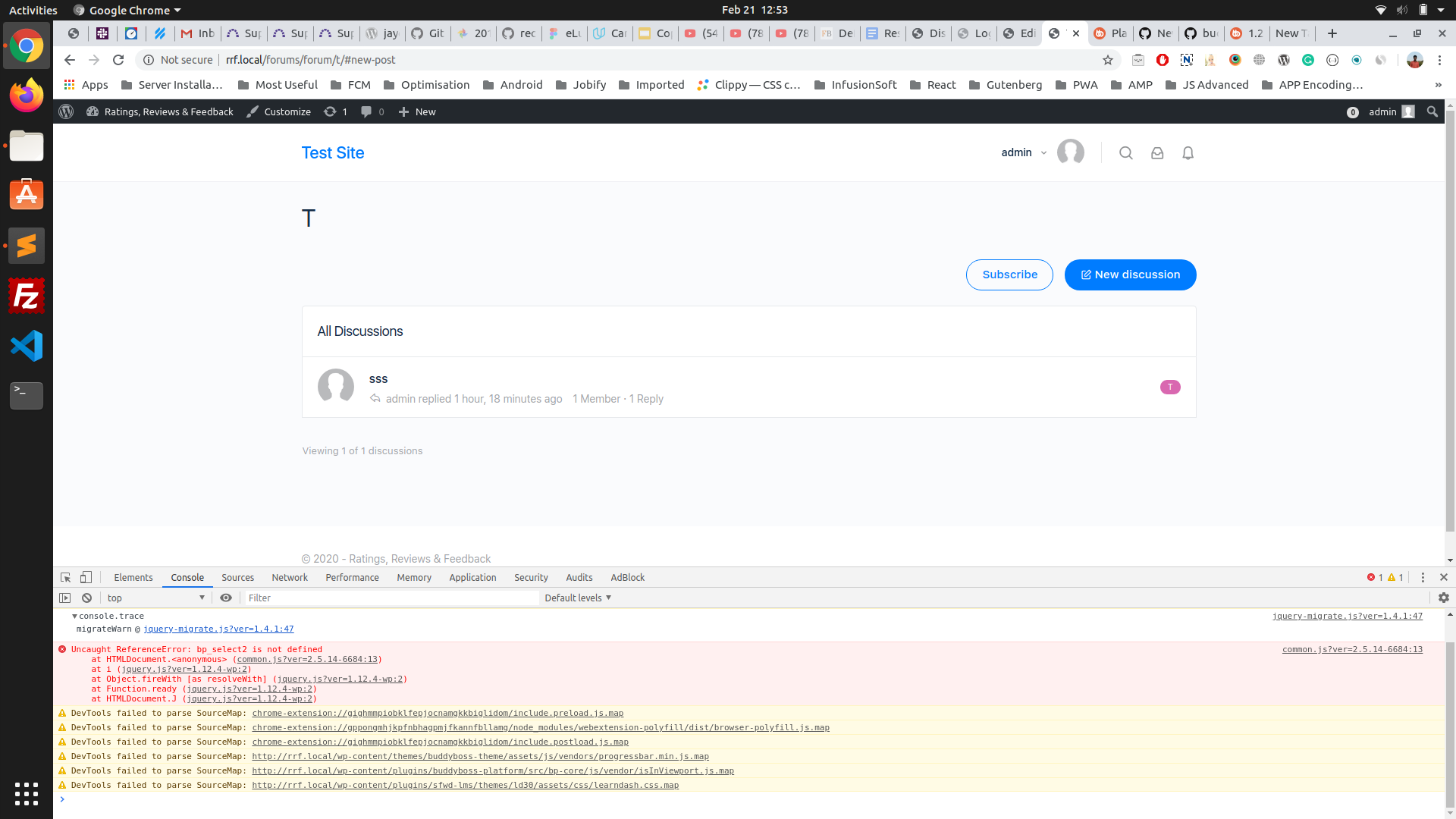Open the Default levels dropdown
Viewport: 1456px width, 819px height.
tap(577, 598)
